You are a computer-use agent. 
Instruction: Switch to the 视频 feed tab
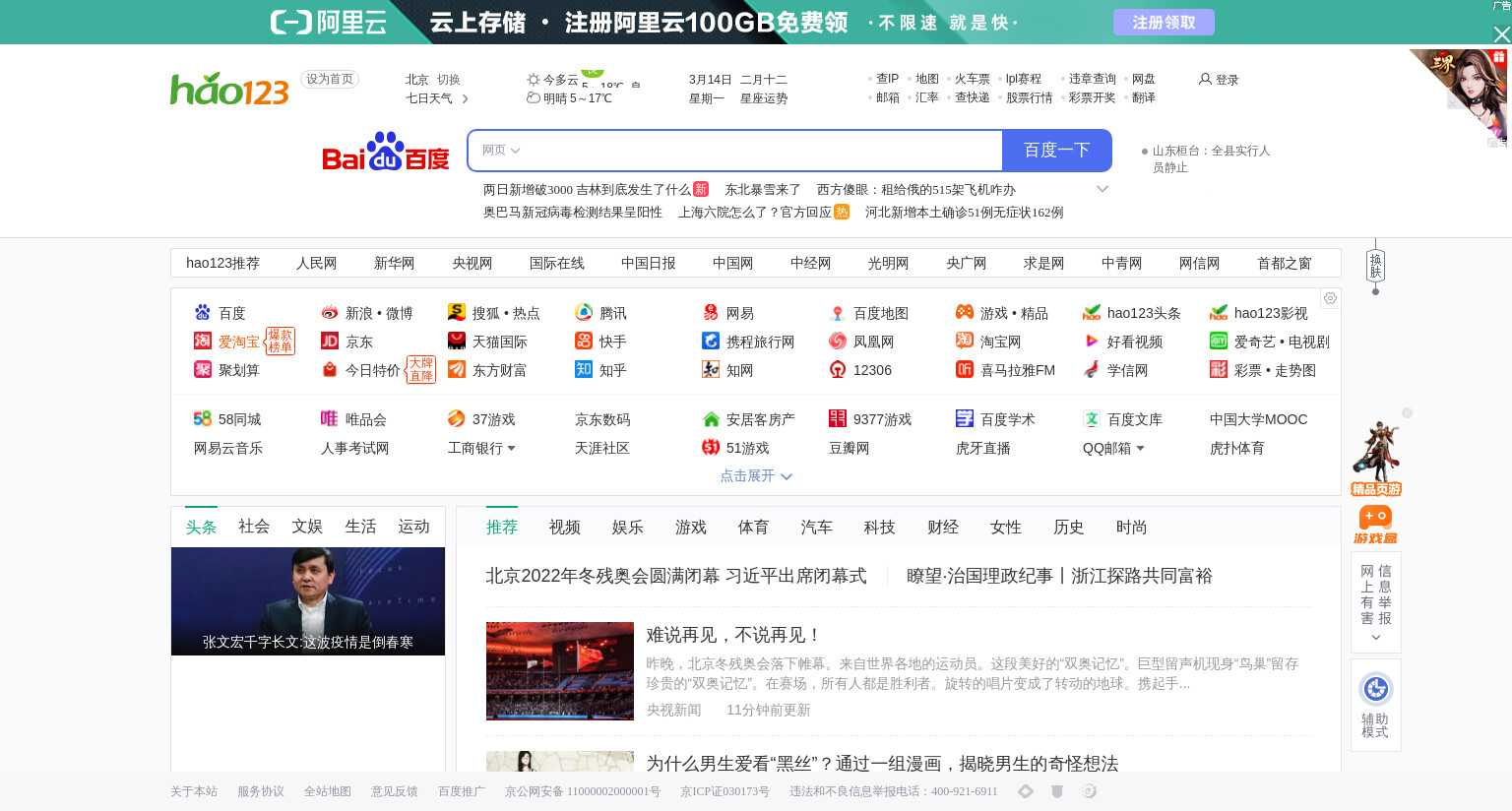tap(565, 528)
